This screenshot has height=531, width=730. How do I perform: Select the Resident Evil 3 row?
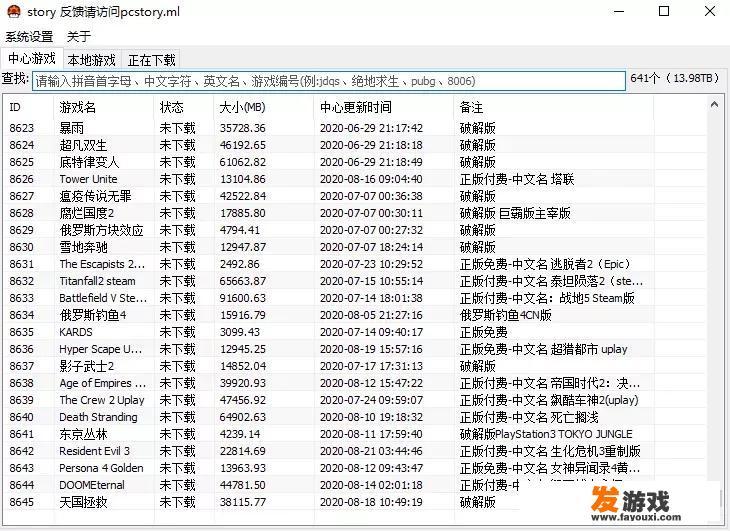pyautogui.click(x=355, y=451)
